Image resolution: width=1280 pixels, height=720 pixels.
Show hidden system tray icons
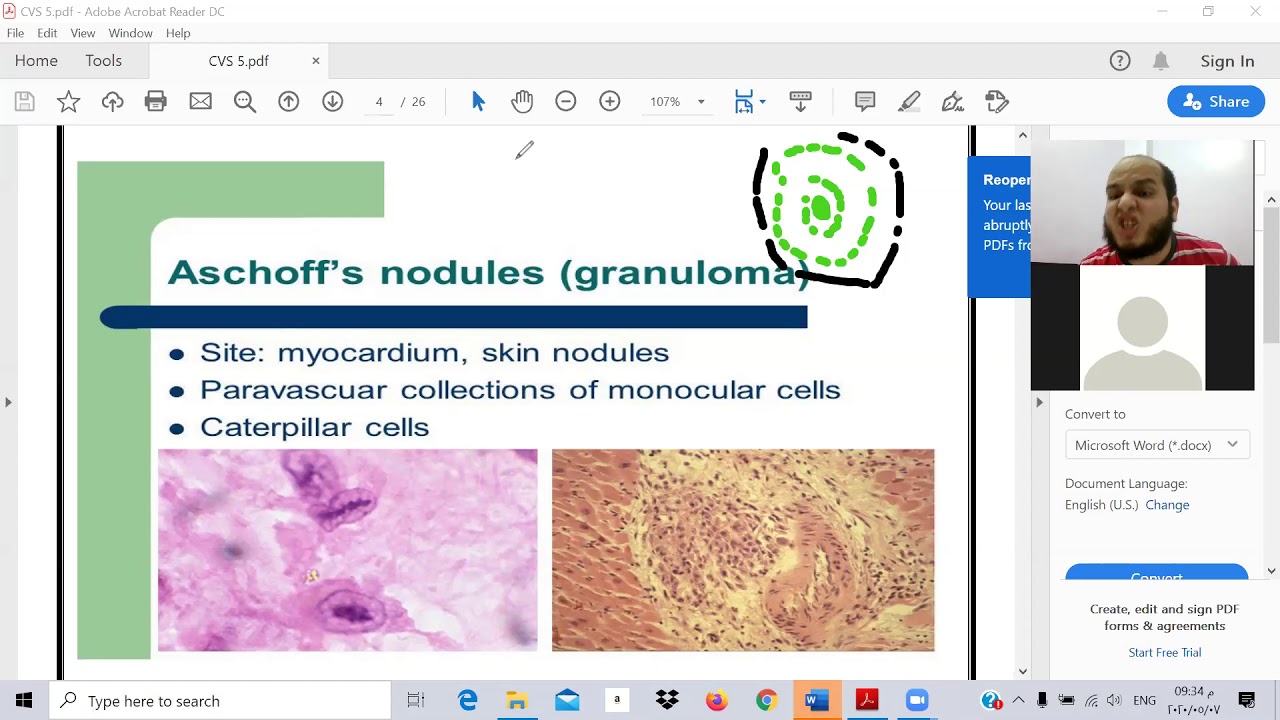pos(1018,700)
